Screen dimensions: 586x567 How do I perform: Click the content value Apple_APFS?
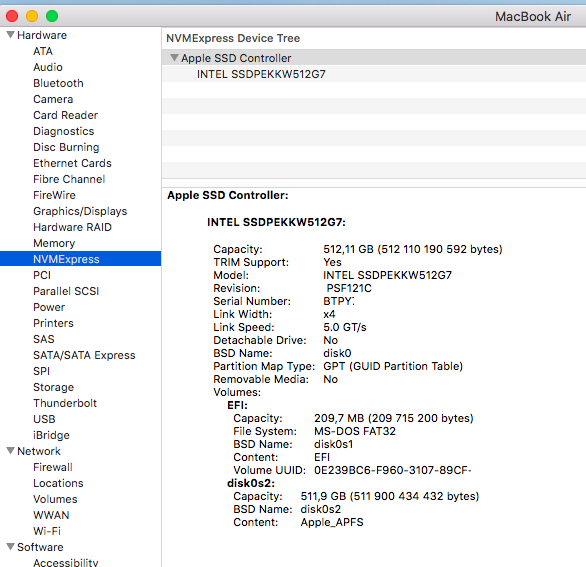click(332, 522)
